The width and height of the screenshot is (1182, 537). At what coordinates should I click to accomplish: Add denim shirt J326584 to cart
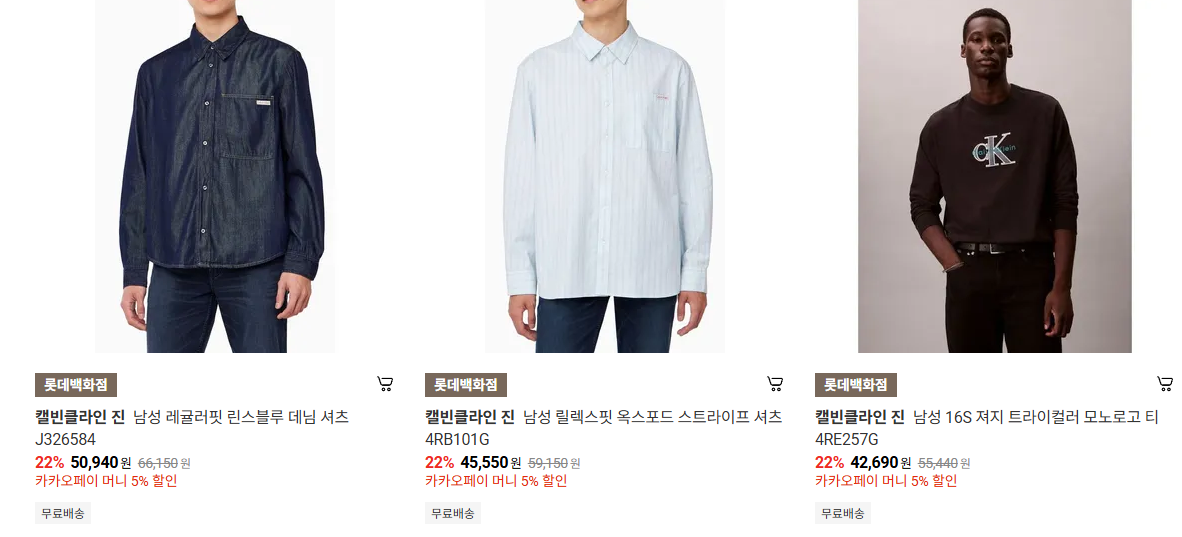[385, 385]
